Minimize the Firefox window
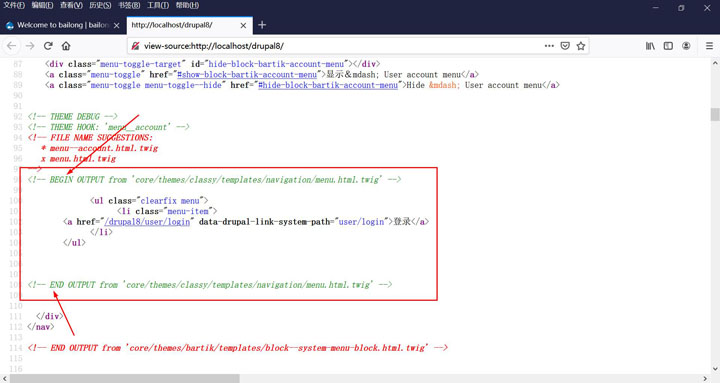Screen dimensions: 720x383 tap(656, 8)
